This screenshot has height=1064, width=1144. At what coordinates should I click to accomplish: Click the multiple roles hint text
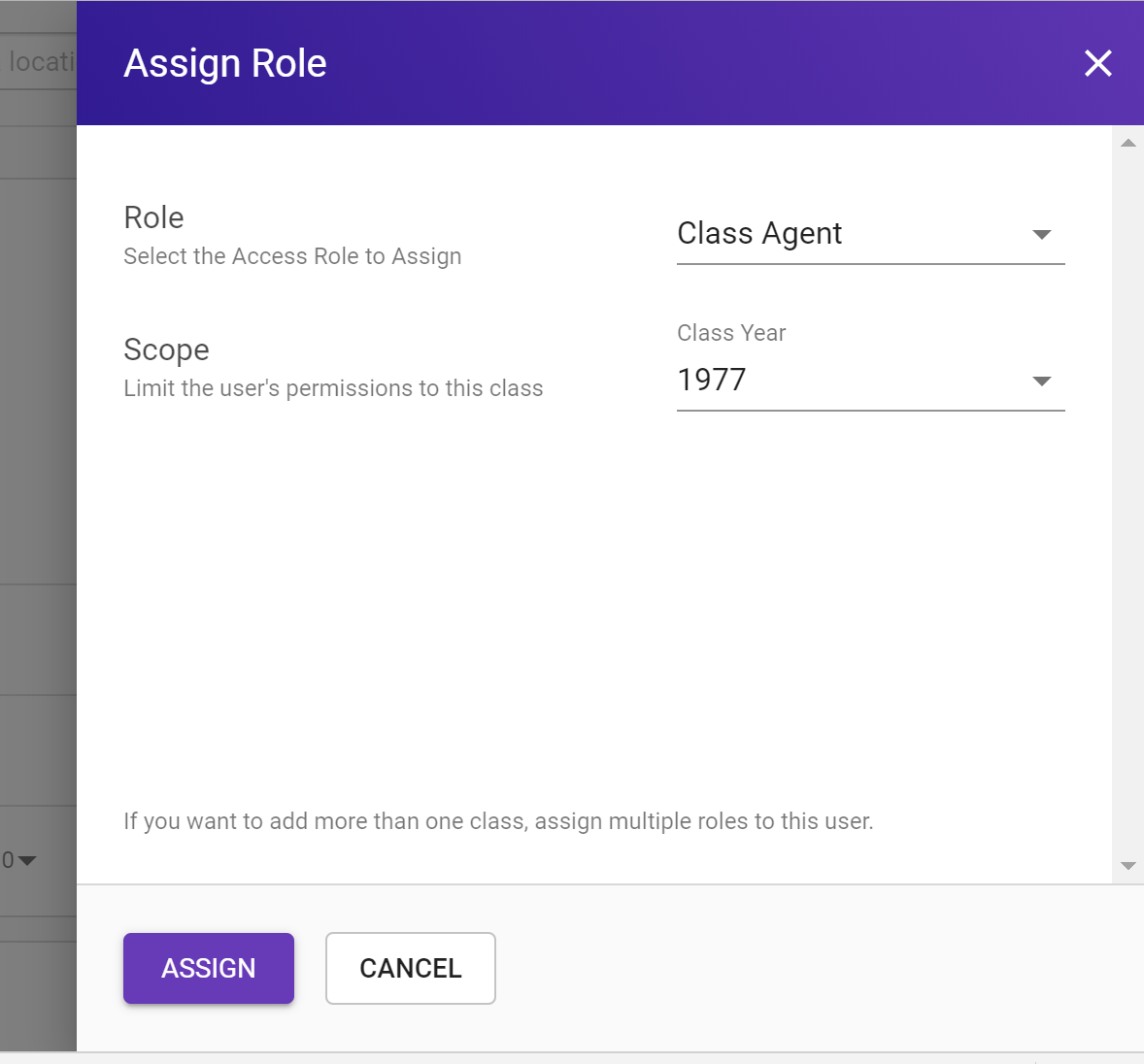point(498,821)
